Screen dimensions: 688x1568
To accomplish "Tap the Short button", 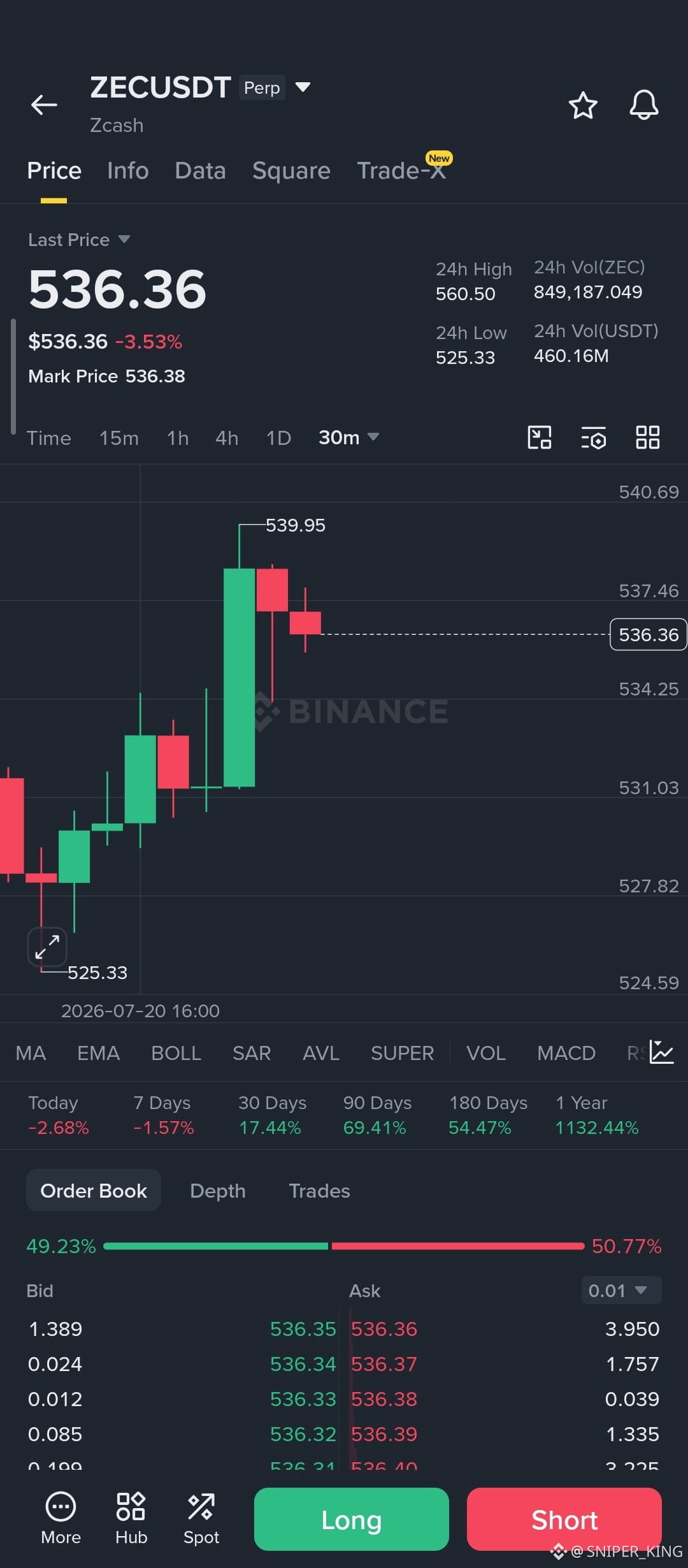I will [x=564, y=1520].
